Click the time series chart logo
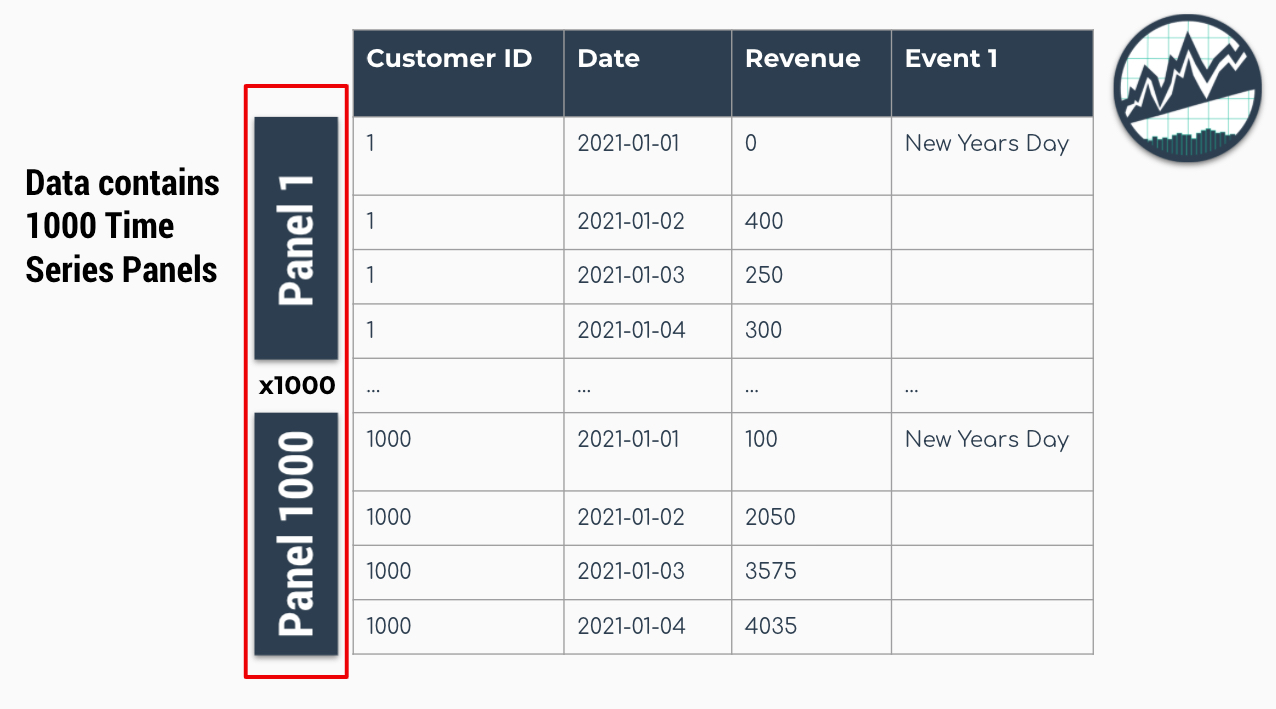Screen dimensions: 1276x709 click(1186, 89)
